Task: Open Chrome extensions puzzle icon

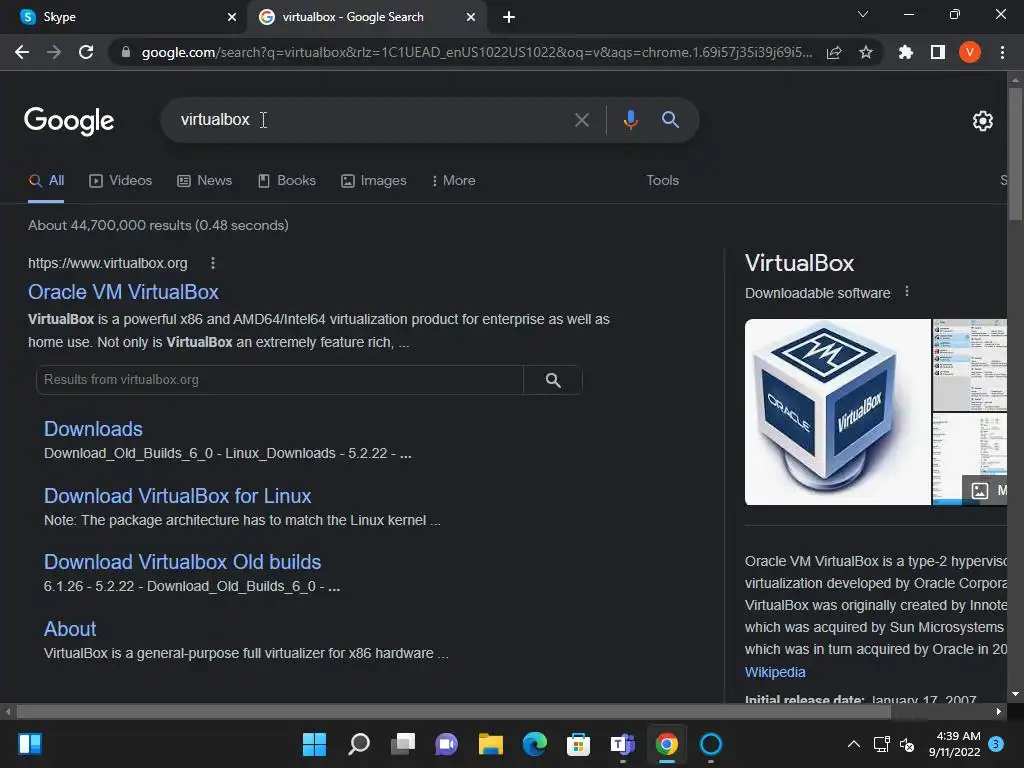Action: point(905,52)
